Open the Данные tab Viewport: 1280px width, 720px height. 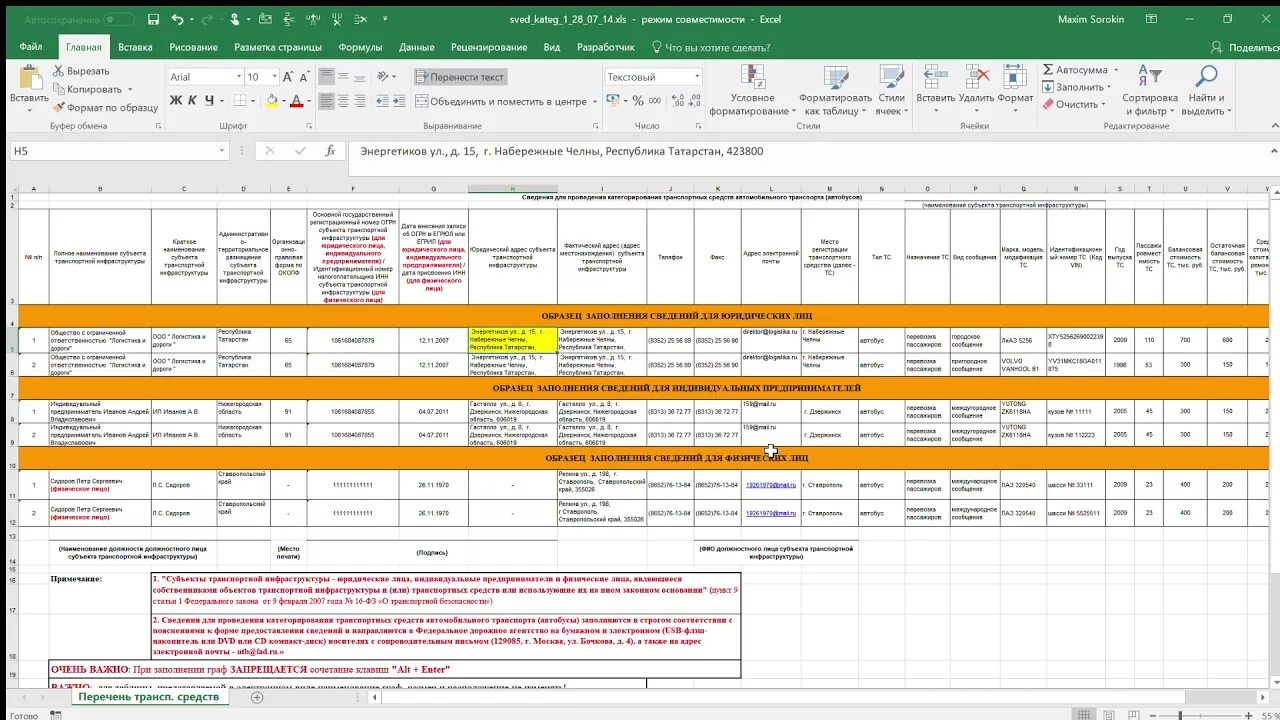(416, 47)
